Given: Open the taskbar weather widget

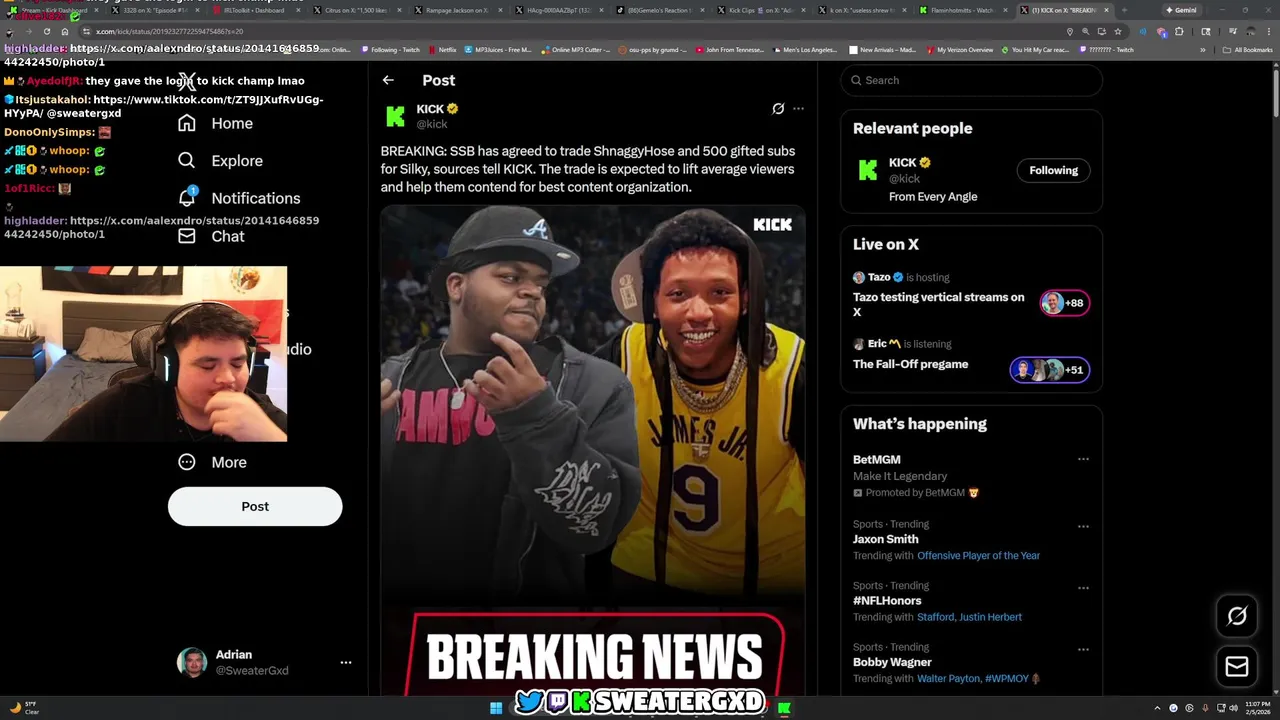Looking at the screenshot, I should (24, 708).
